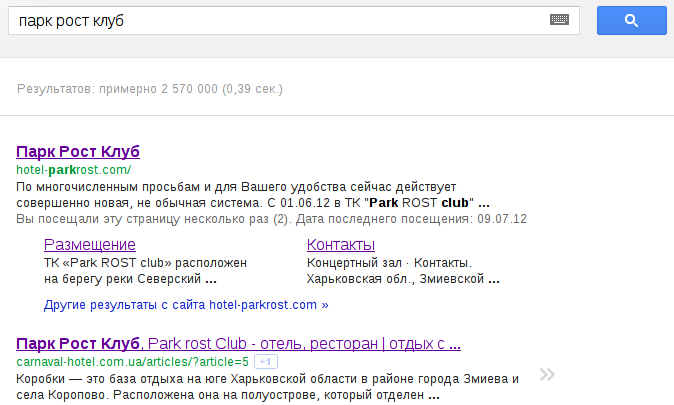Click the green hotel-parkrost.com/ URL text
The width and height of the screenshot is (674, 405).
[x=74, y=170]
